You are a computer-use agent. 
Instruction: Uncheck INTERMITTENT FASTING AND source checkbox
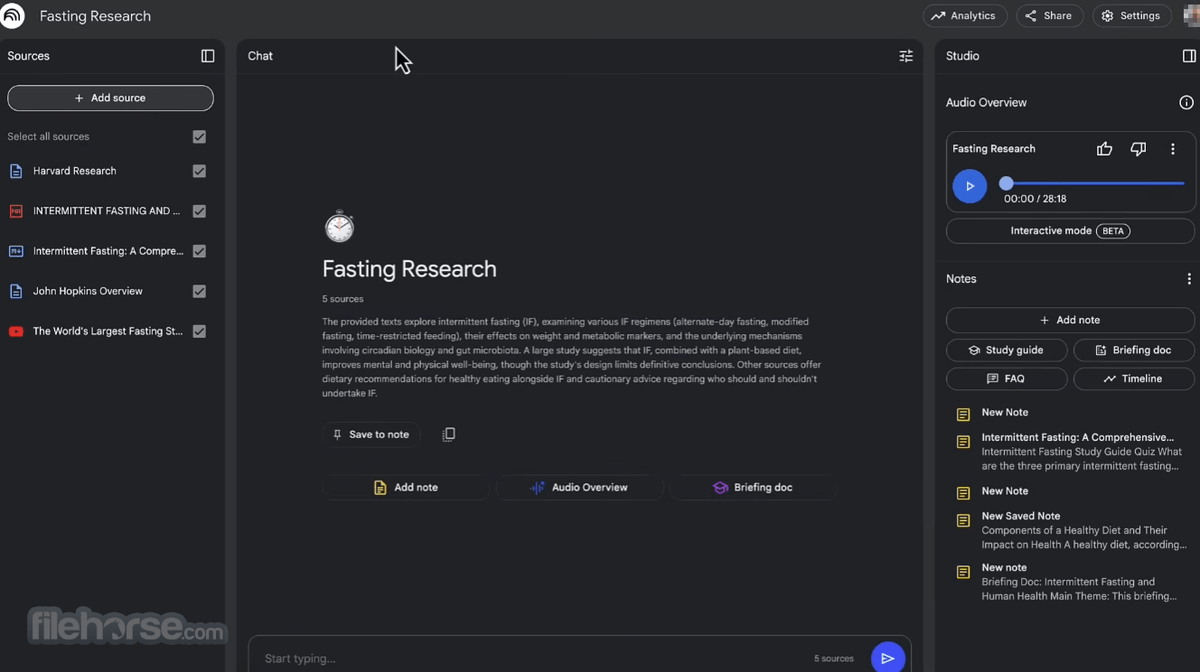coord(199,211)
